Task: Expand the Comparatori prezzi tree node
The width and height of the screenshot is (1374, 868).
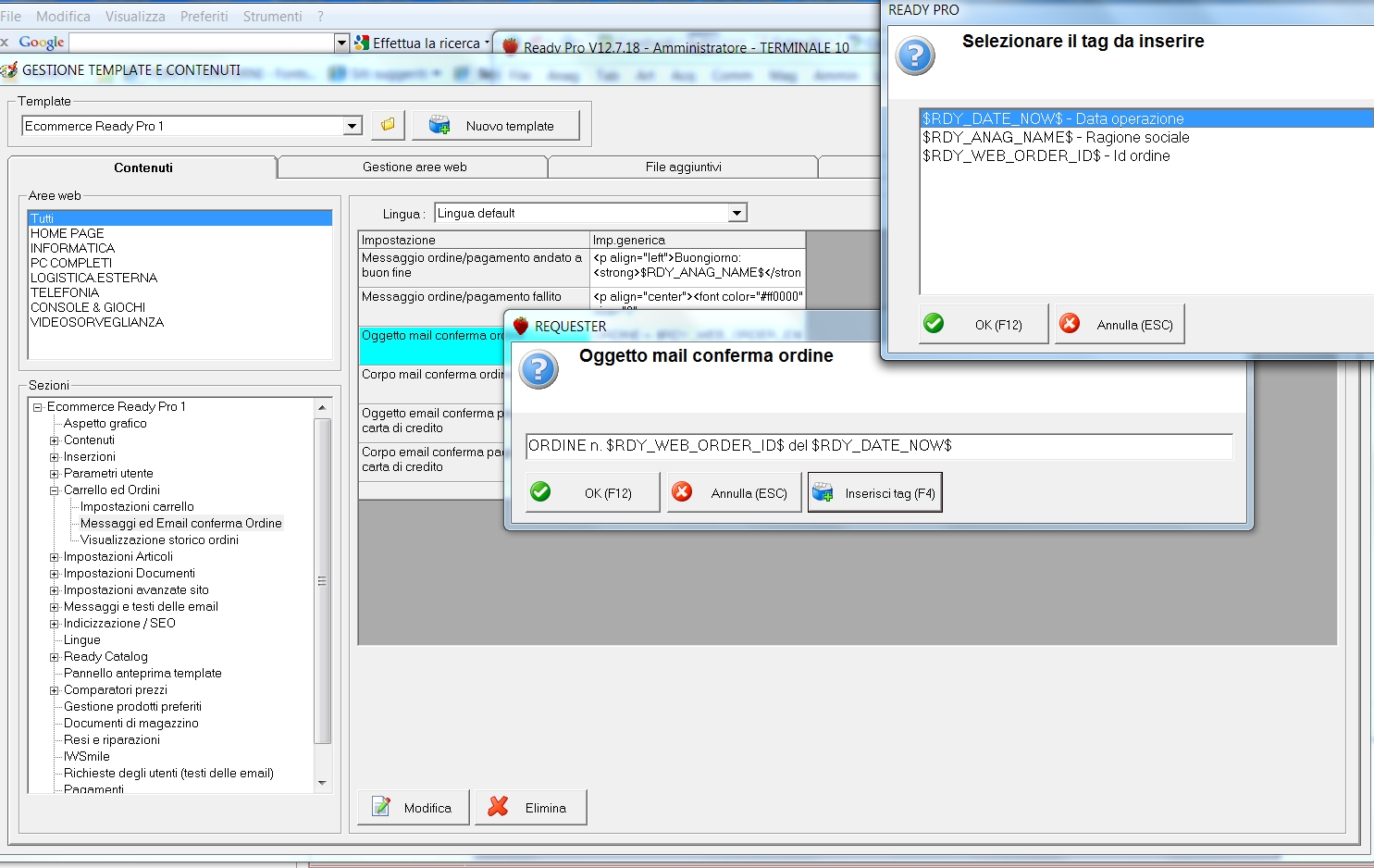Action: coord(55,690)
